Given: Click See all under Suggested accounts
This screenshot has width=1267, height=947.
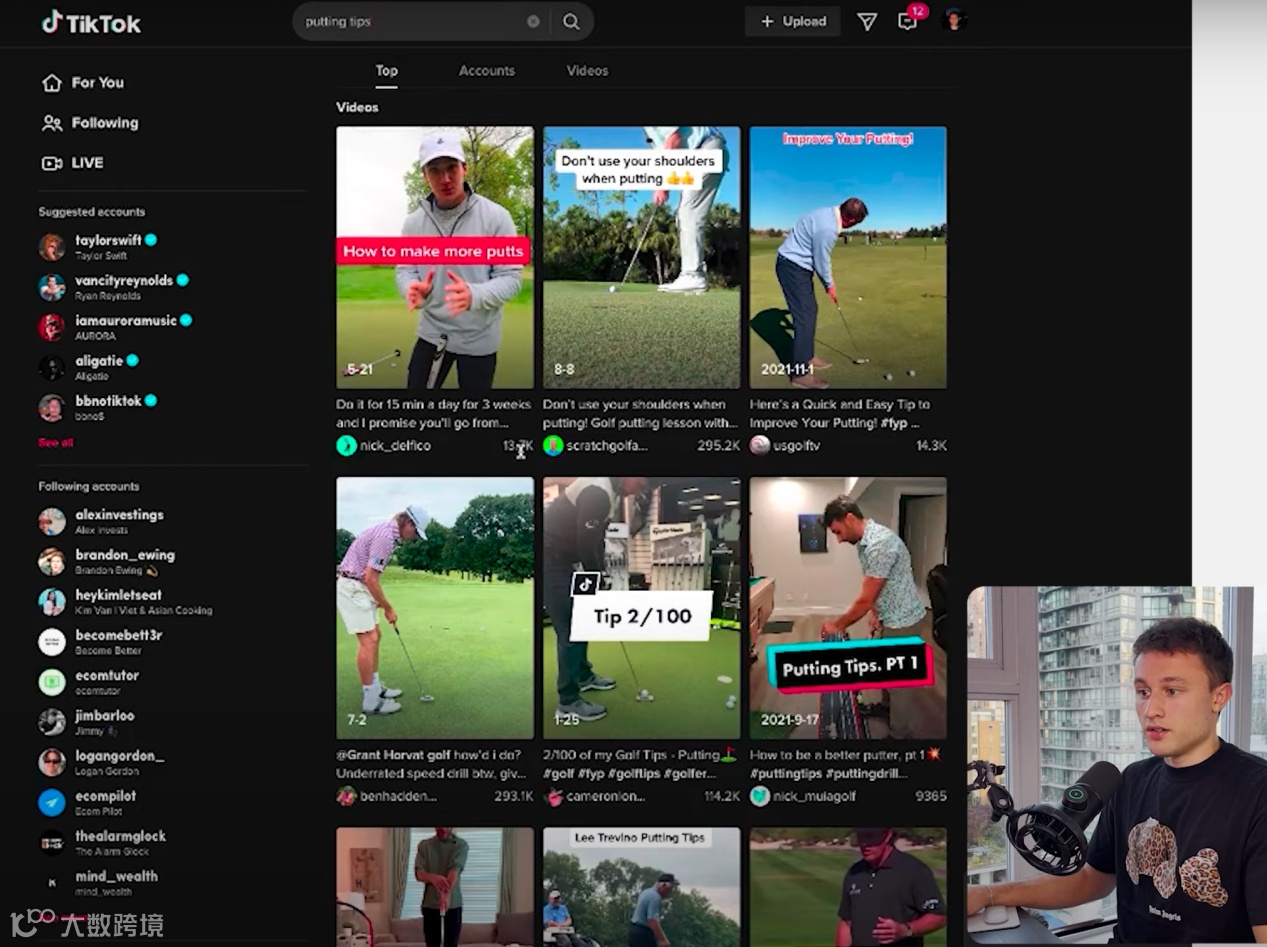Looking at the screenshot, I should click(x=55, y=442).
